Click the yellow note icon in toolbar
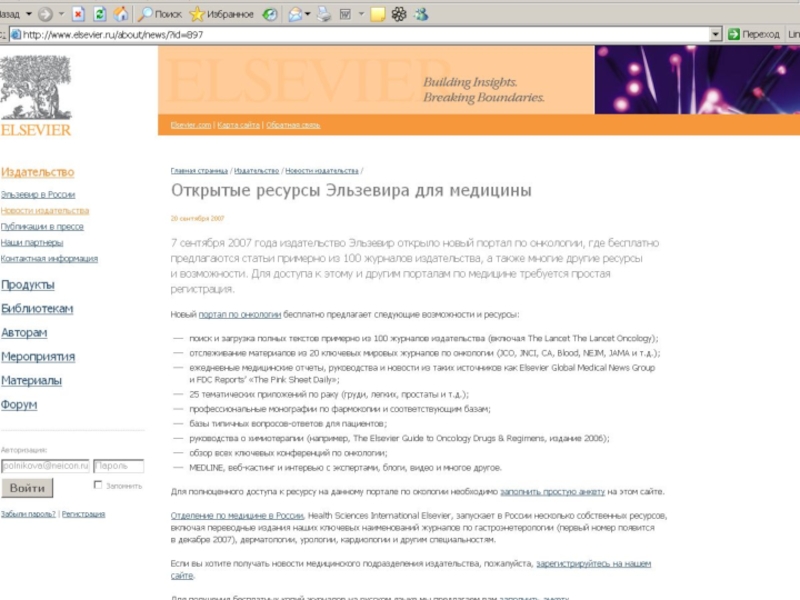Viewport: 800px width, 600px height. (x=378, y=14)
